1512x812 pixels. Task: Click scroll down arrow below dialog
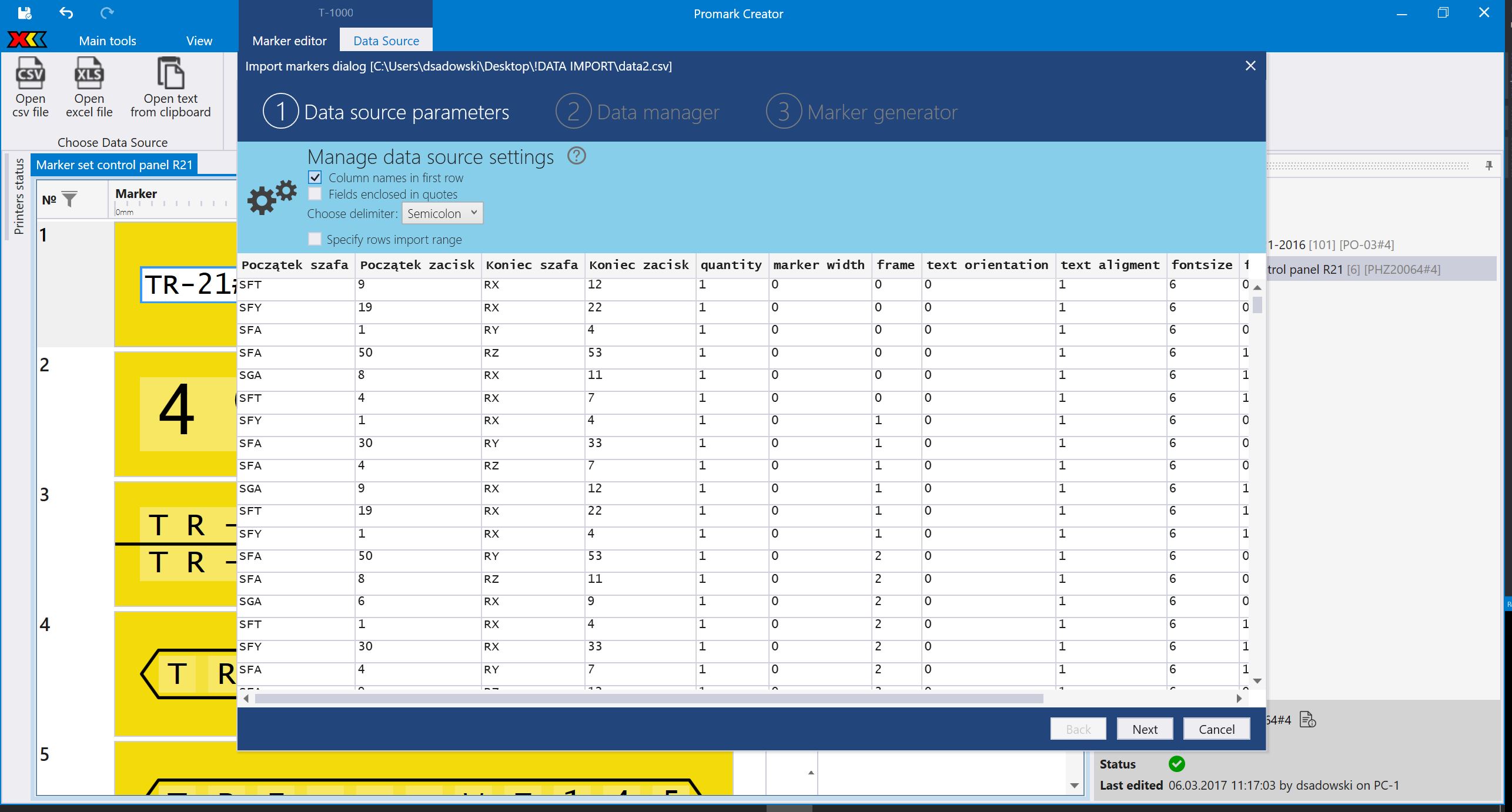pos(1075,786)
